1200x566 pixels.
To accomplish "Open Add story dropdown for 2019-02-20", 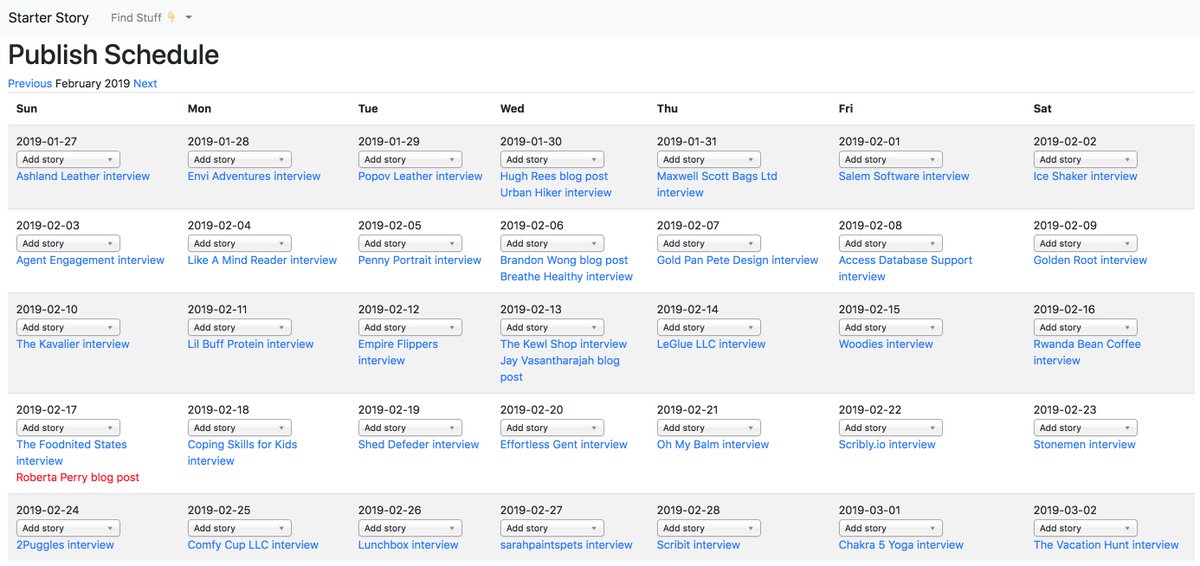I will 552,428.
